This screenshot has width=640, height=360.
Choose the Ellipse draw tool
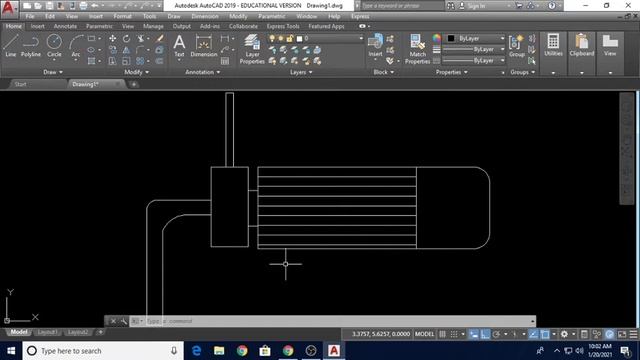(91, 50)
